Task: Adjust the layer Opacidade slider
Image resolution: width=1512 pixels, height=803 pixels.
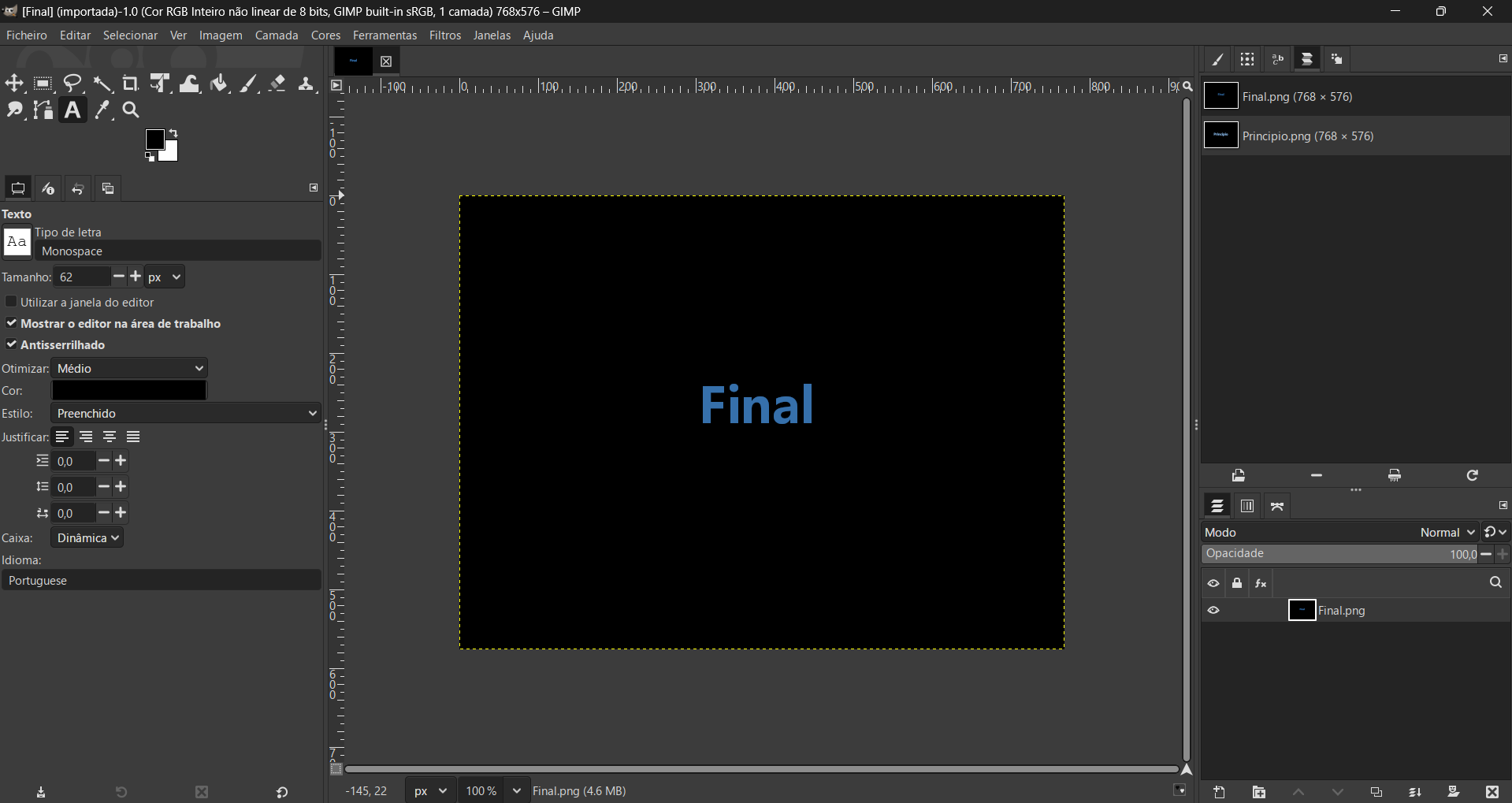Action: (x=1340, y=555)
